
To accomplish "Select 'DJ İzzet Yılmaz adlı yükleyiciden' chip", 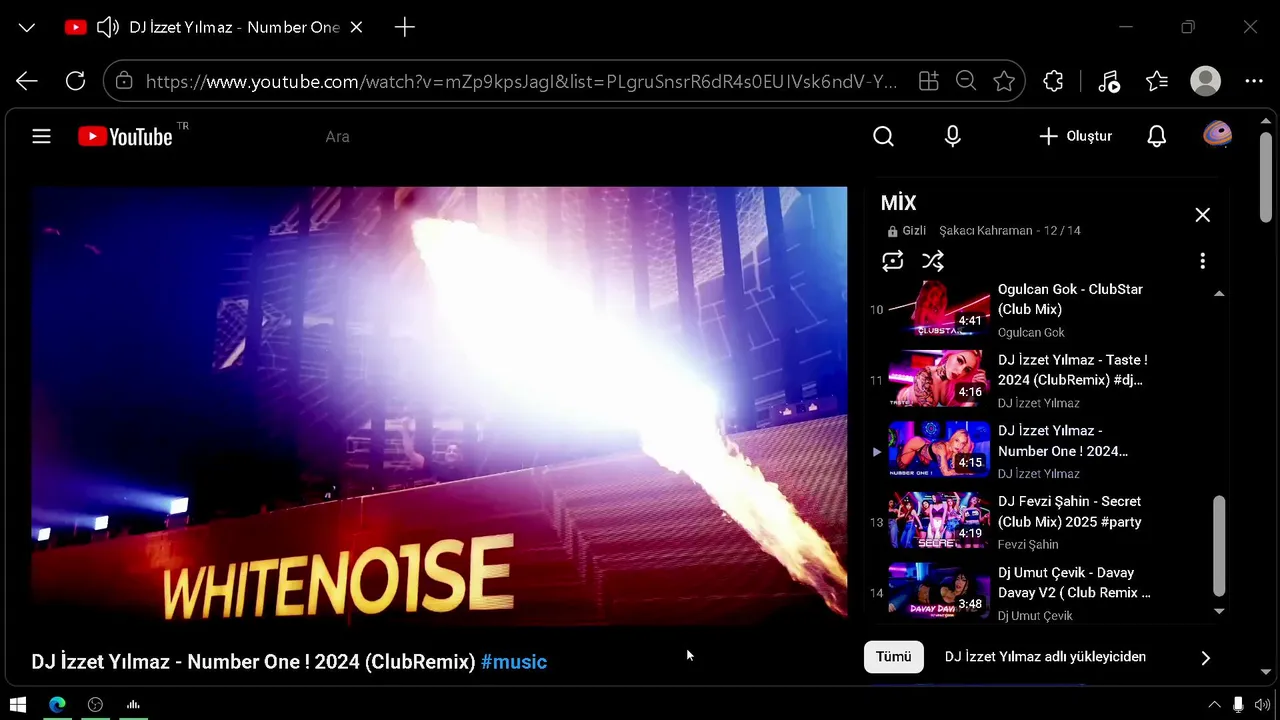I will pyautogui.click(x=1045, y=657).
